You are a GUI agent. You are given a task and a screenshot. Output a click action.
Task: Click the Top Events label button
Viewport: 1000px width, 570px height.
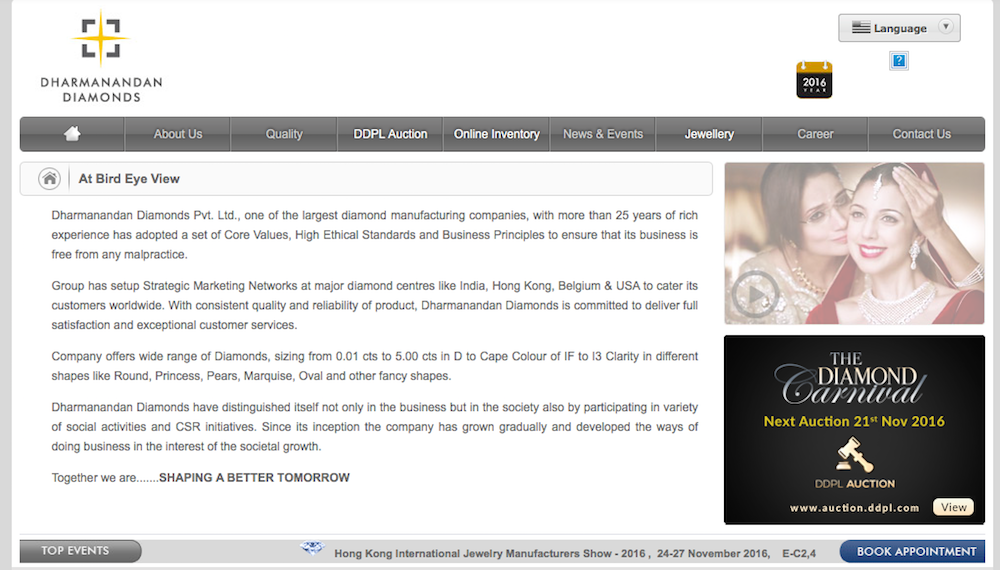tap(80, 551)
